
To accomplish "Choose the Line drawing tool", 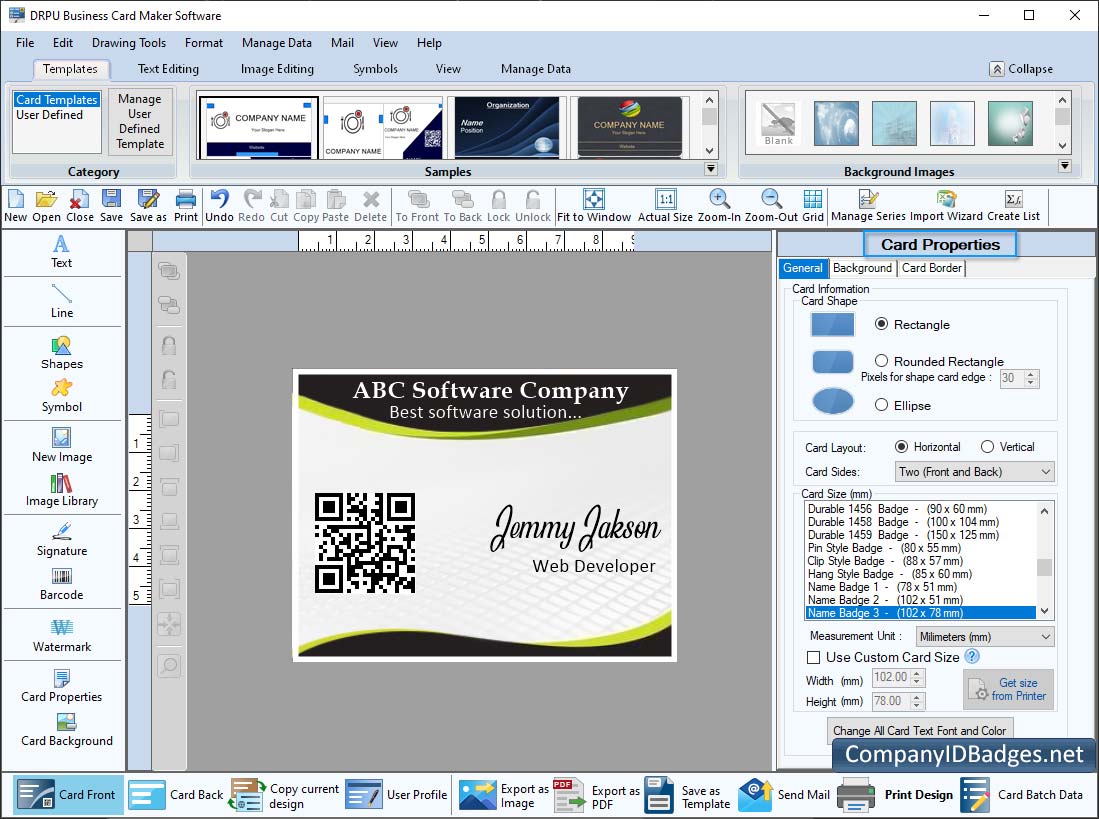I will 61,301.
